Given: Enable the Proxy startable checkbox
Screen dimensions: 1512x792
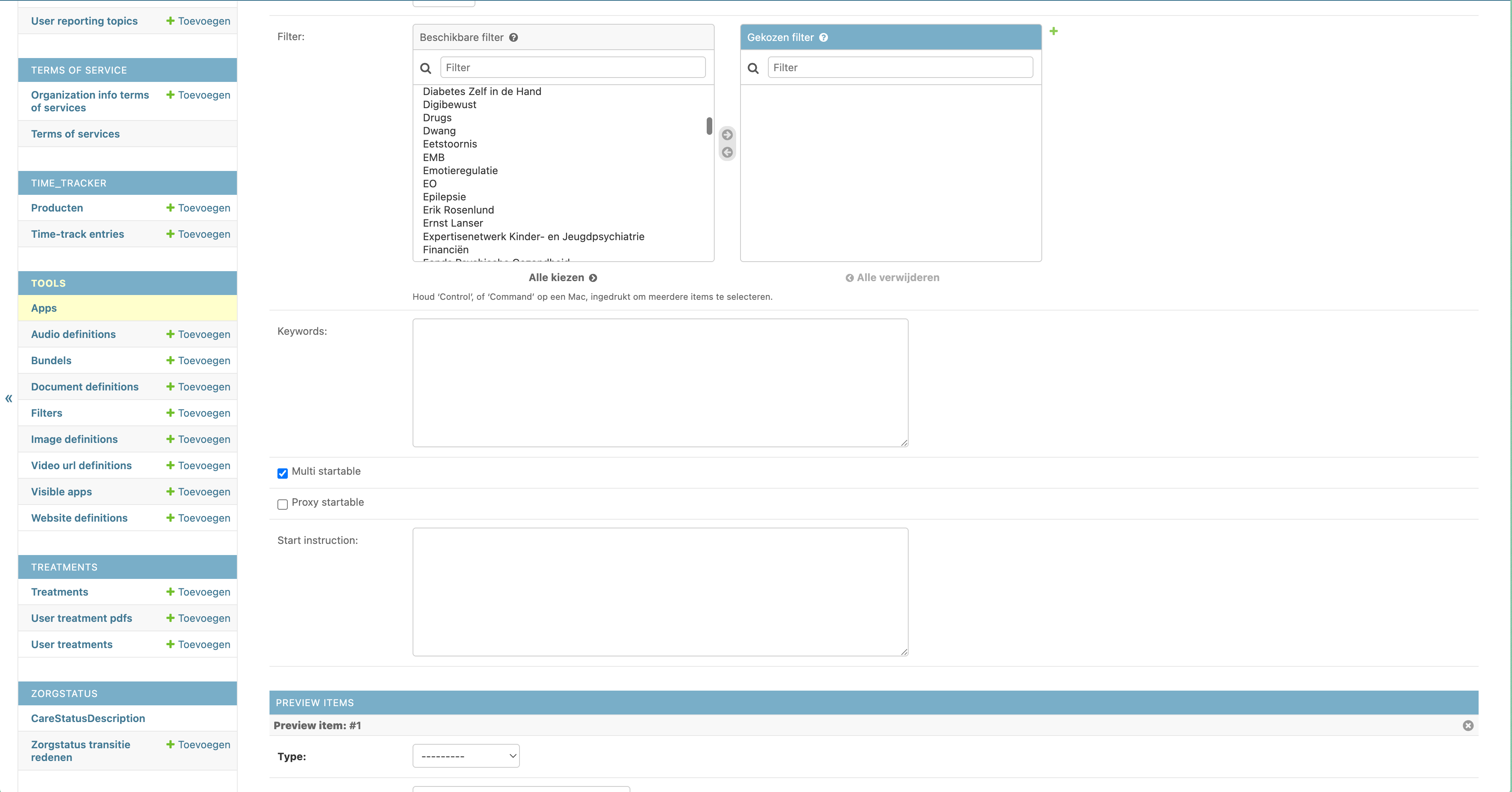Looking at the screenshot, I should pos(282,504).
